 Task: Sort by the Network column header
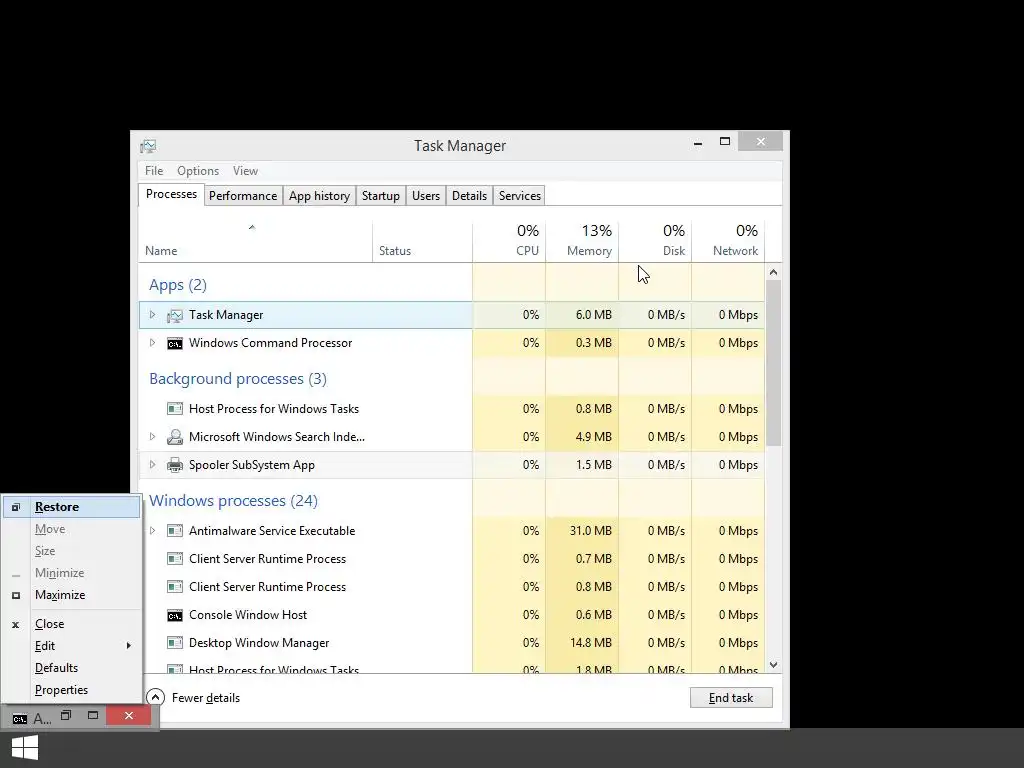(728, 240)
